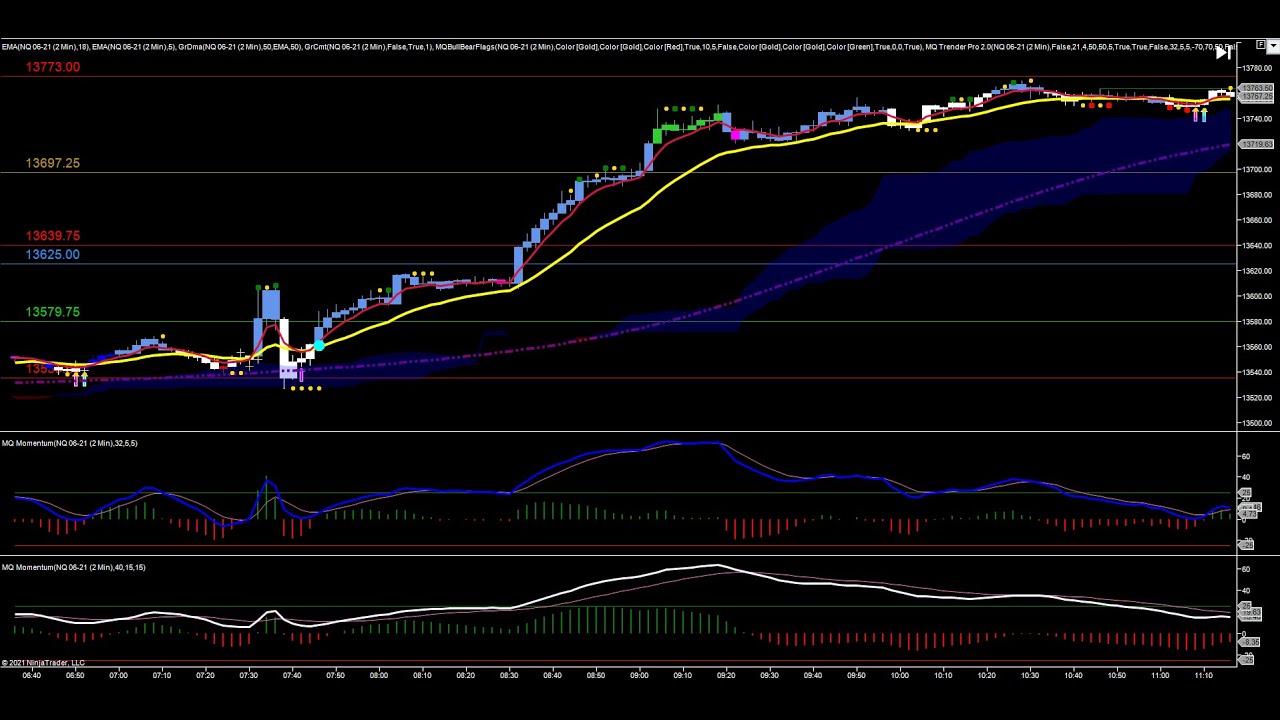The height and width of the screenshot is (720, 1280).
Task: Click the skip-to-end playback arrow icon
Action: (1223, 54)
